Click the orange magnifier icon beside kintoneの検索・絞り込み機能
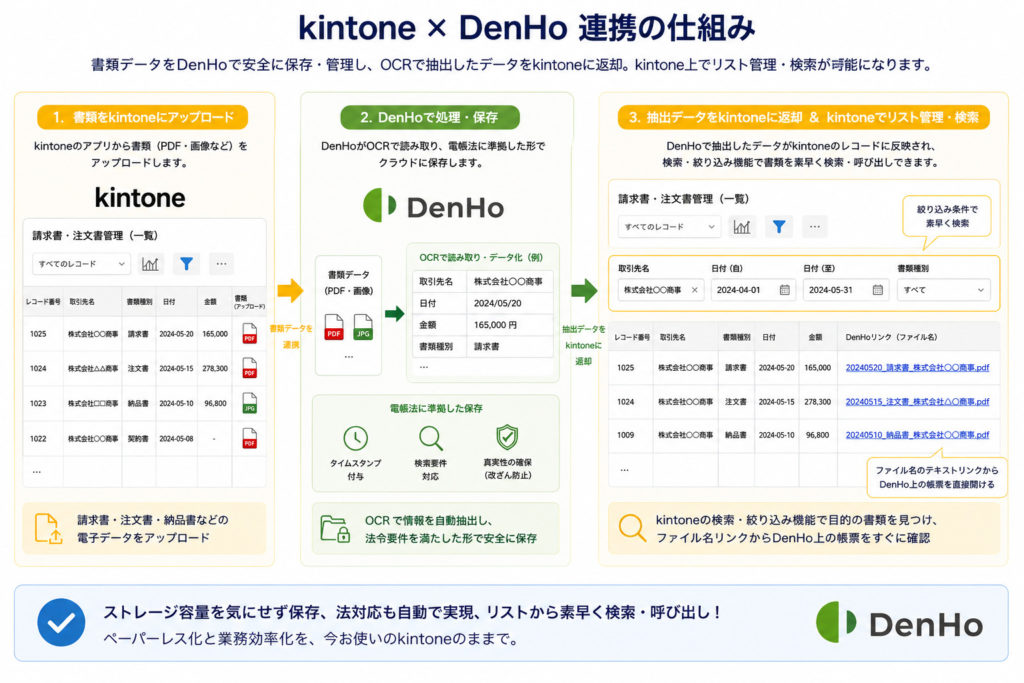 pyautogui.click(x=632, y=528)
